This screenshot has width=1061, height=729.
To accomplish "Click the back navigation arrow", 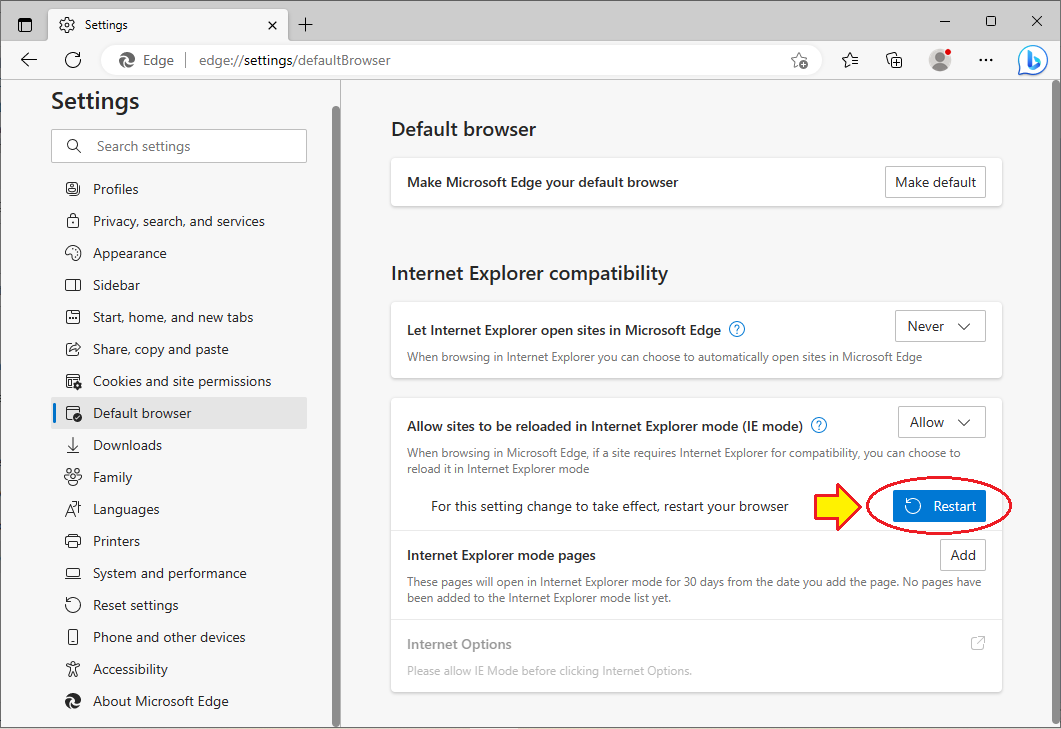I will coord(28,60).
